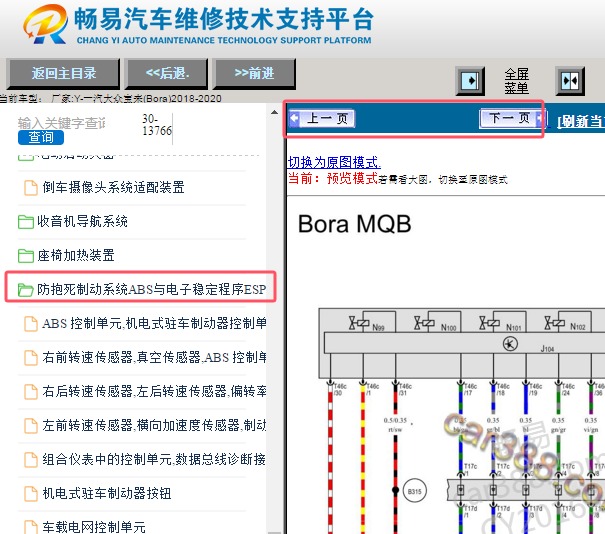Click the scrollbar up arrow in tree panel
This screenshot has height=534, width=605.
(x=274, y=112)
